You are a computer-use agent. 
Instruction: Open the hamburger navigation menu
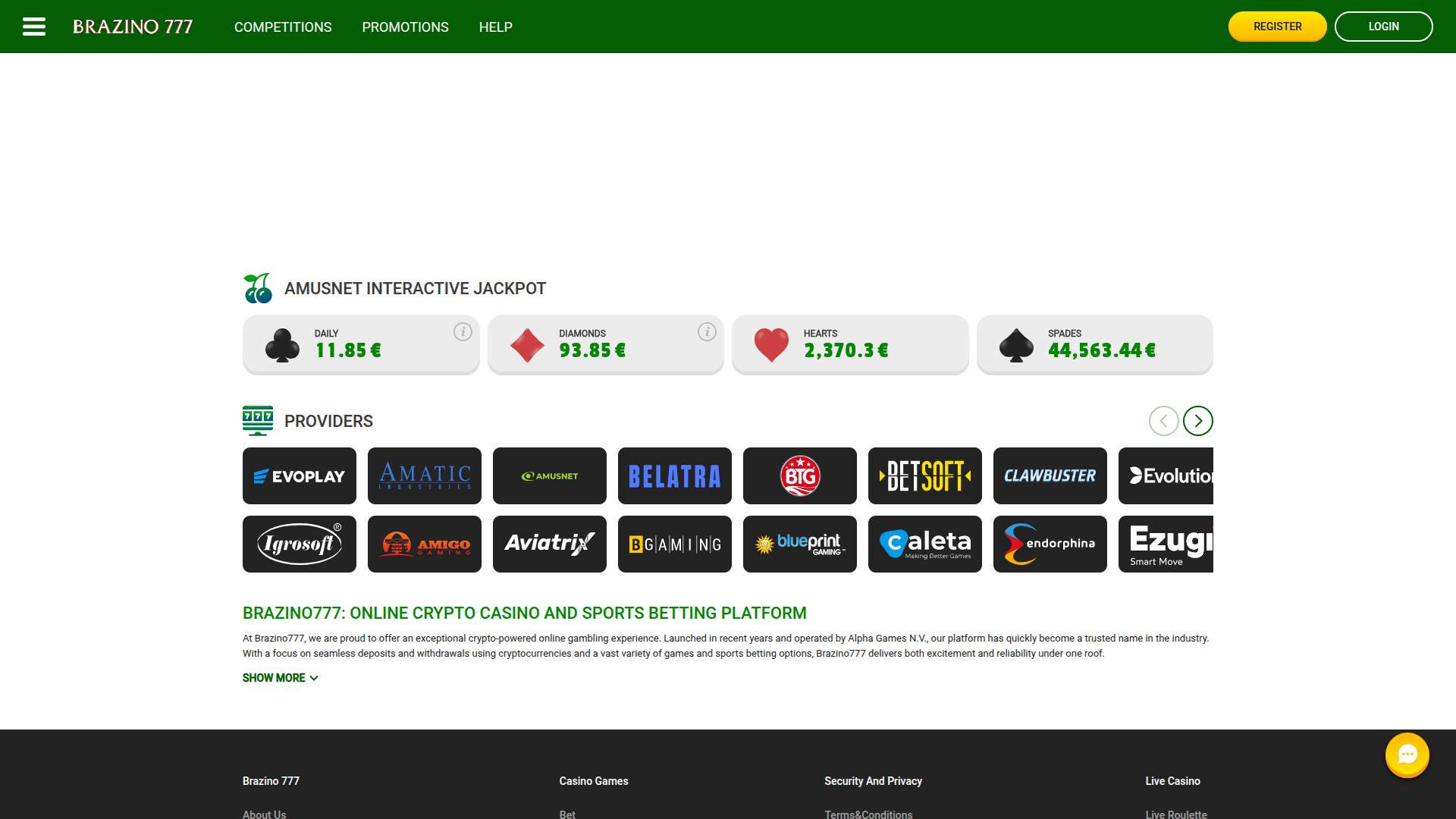pos(34,26)
